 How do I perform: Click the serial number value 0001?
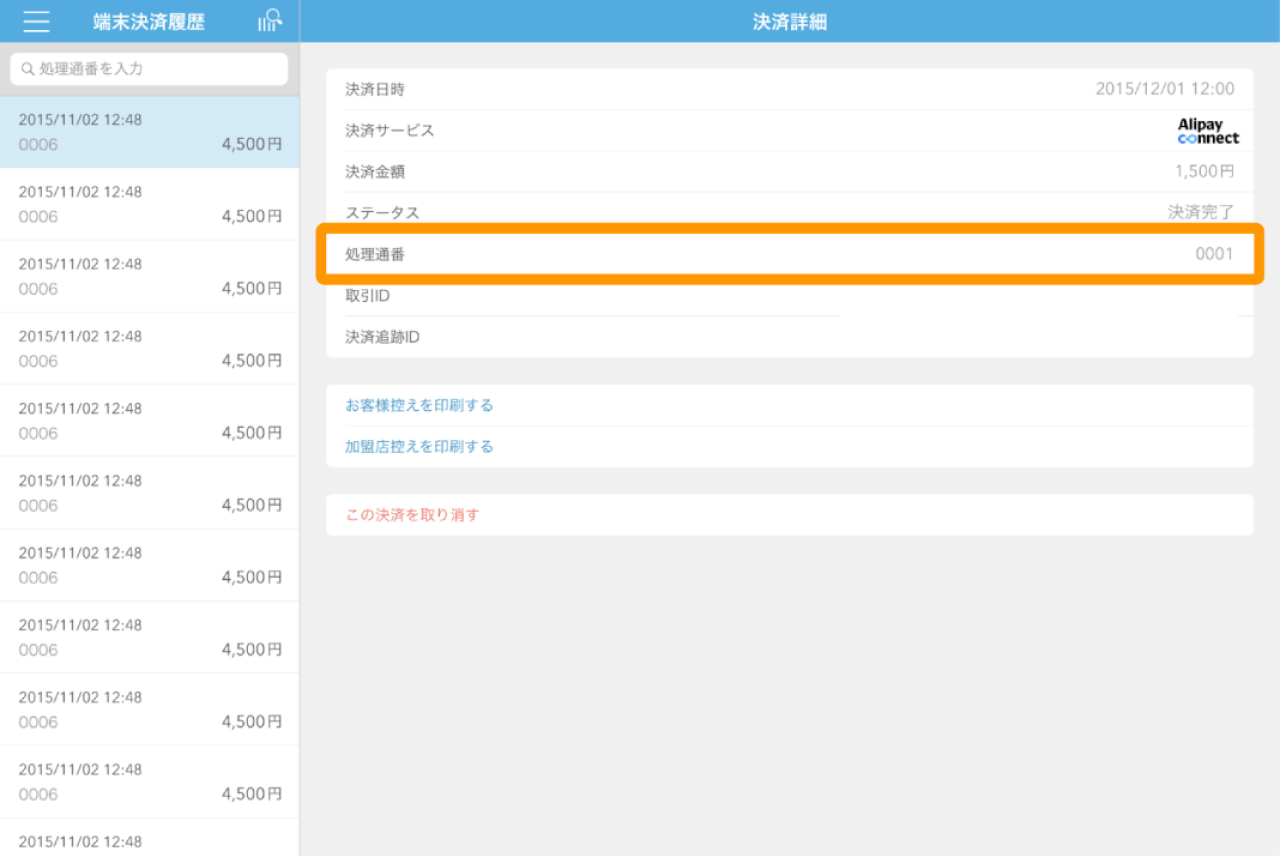tap(1214, 254)
